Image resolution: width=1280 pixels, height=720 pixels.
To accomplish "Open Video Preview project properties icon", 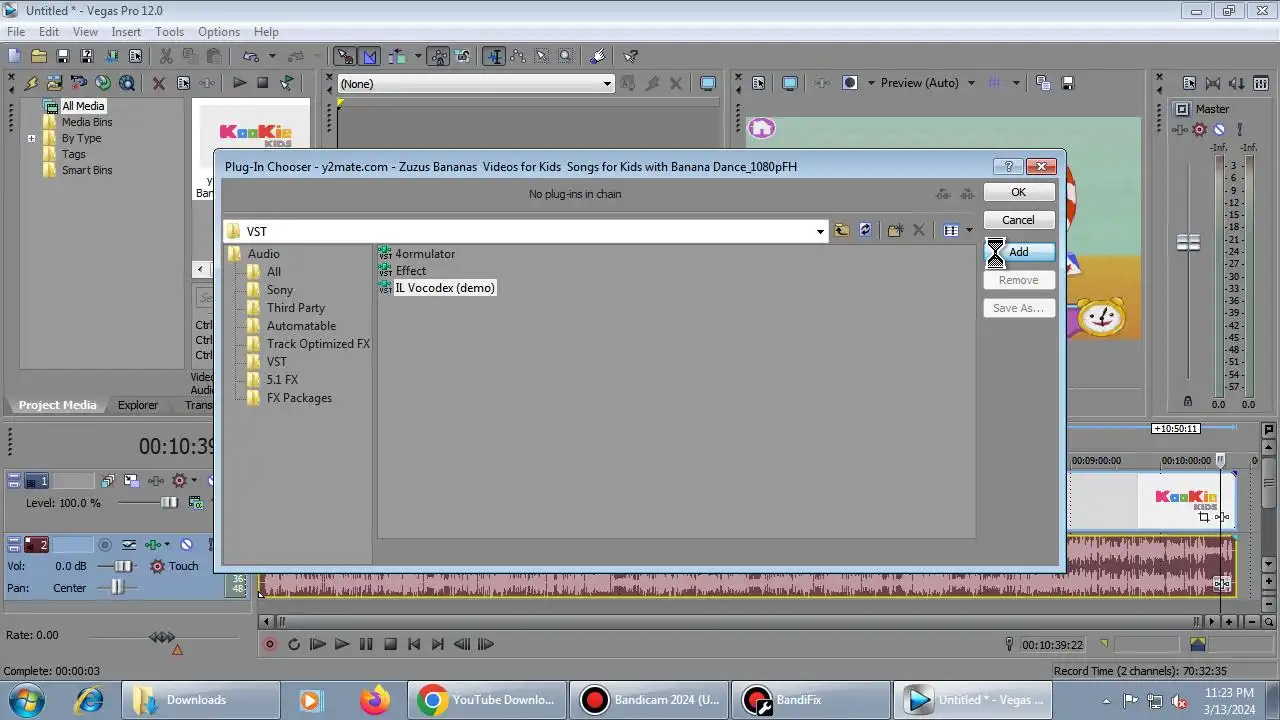I will point(759,83).
